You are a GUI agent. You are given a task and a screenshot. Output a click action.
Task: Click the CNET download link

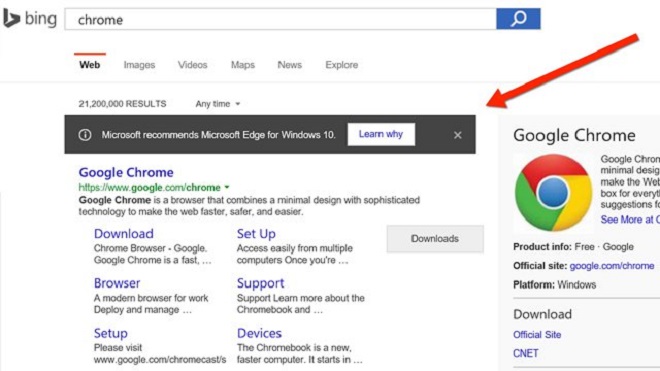coord(526,353)
